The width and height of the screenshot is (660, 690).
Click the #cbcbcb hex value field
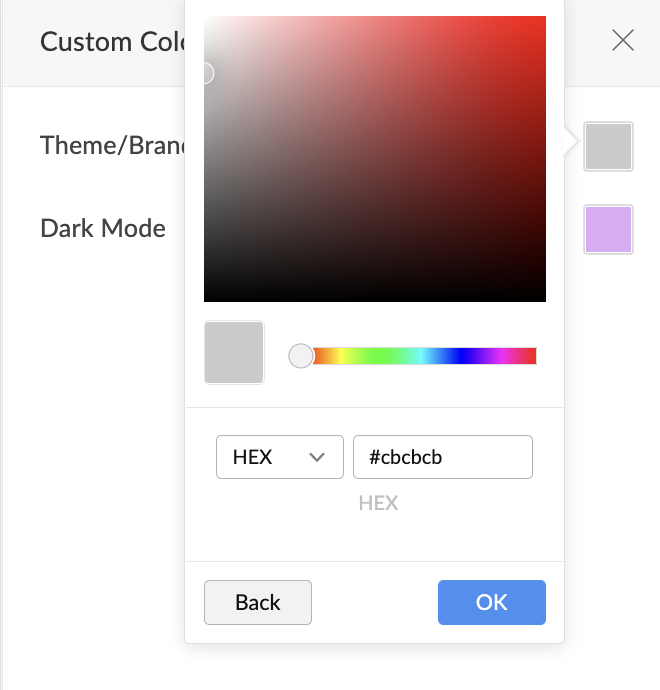[442, 457]
